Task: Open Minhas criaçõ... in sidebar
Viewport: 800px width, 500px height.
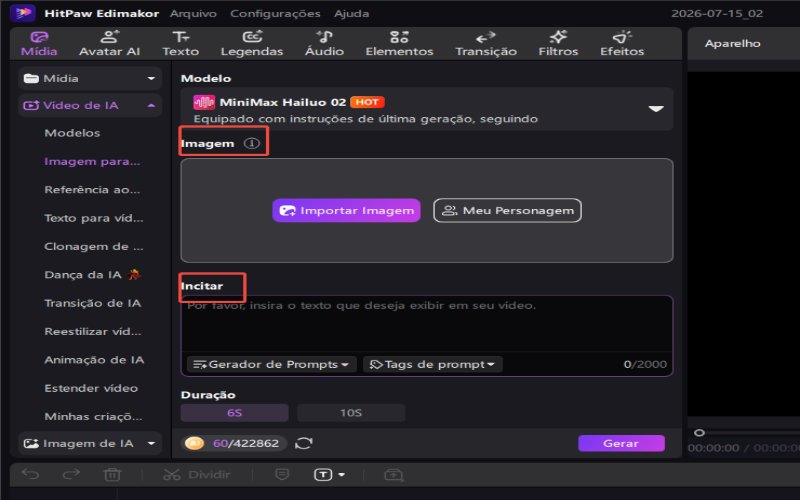Action: click(x=93, y=417)
